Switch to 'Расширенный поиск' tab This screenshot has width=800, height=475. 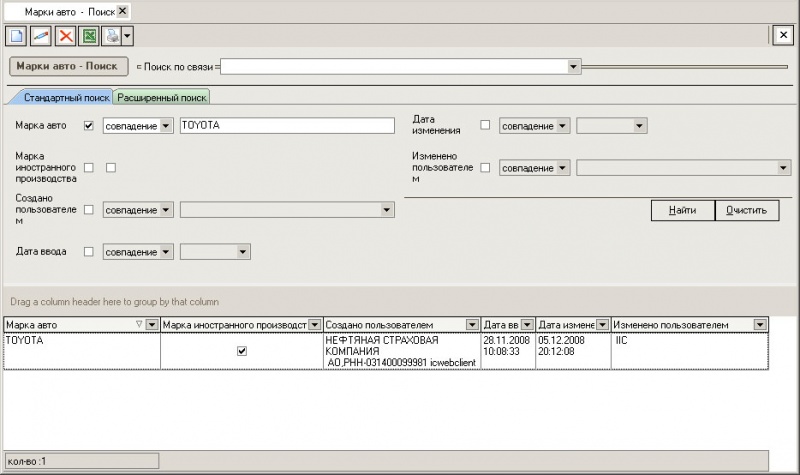coord(162,98)
